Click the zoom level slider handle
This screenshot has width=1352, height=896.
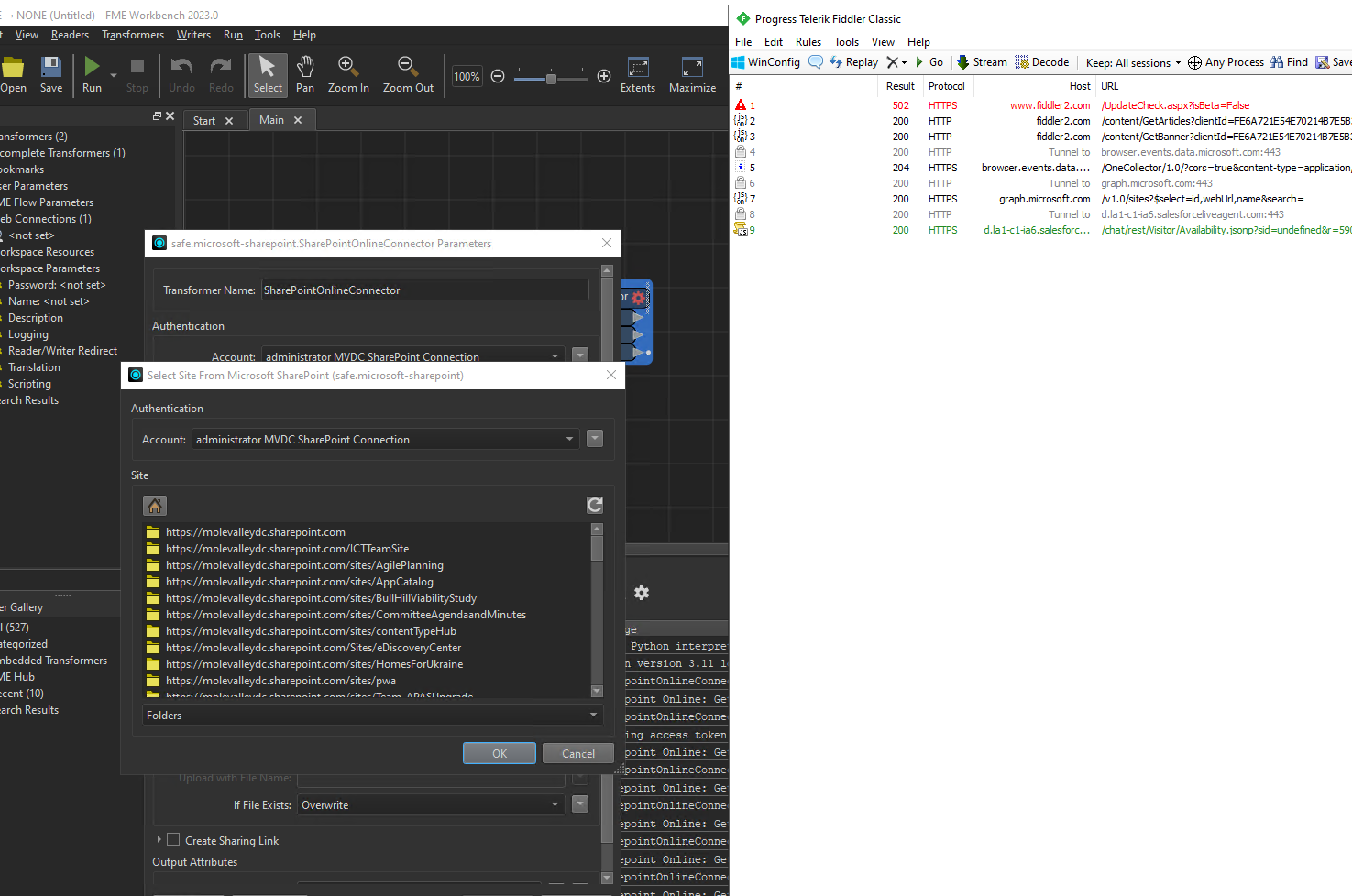551,78
